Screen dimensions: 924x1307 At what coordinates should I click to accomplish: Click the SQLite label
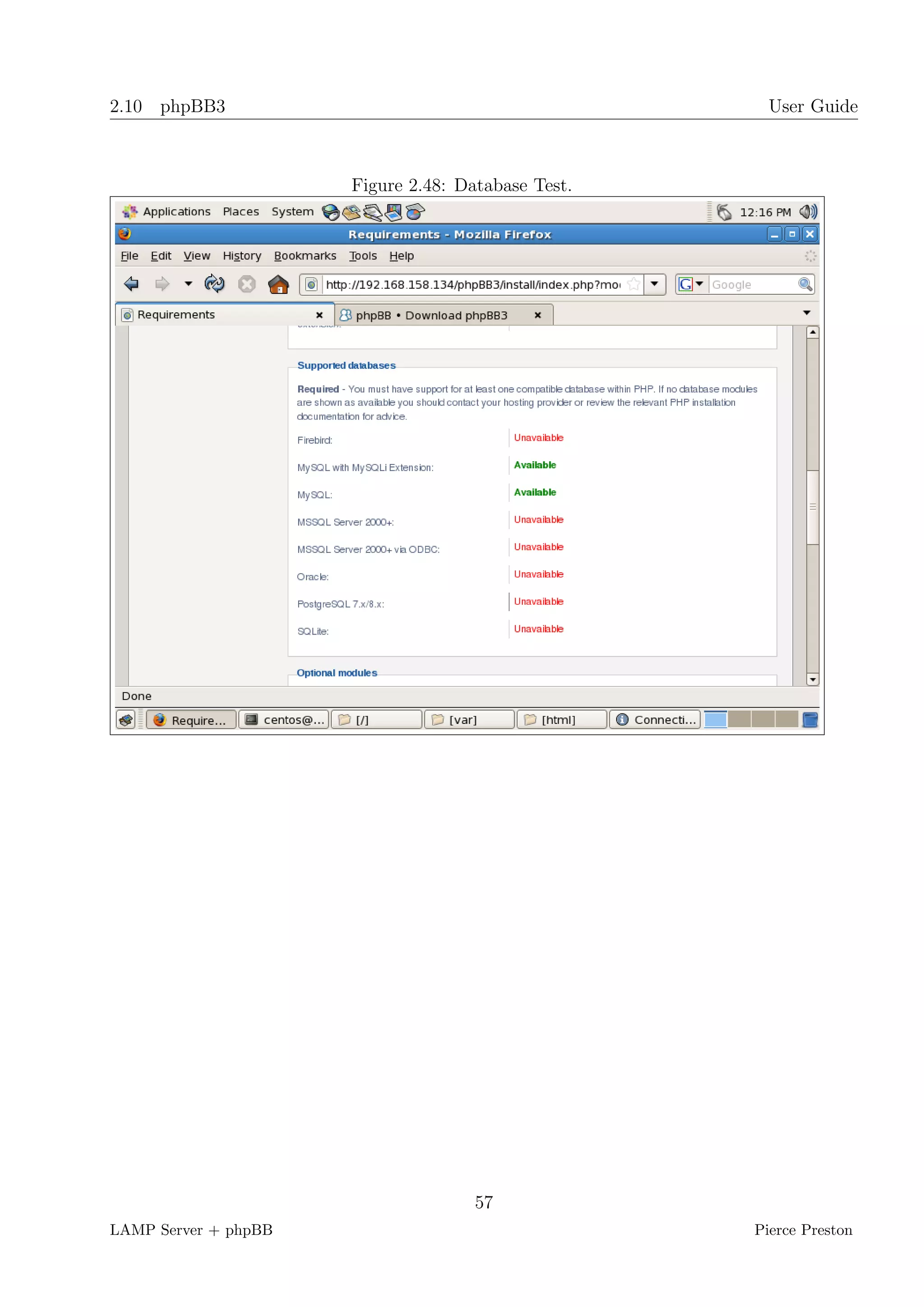click(x=313, y=631)
